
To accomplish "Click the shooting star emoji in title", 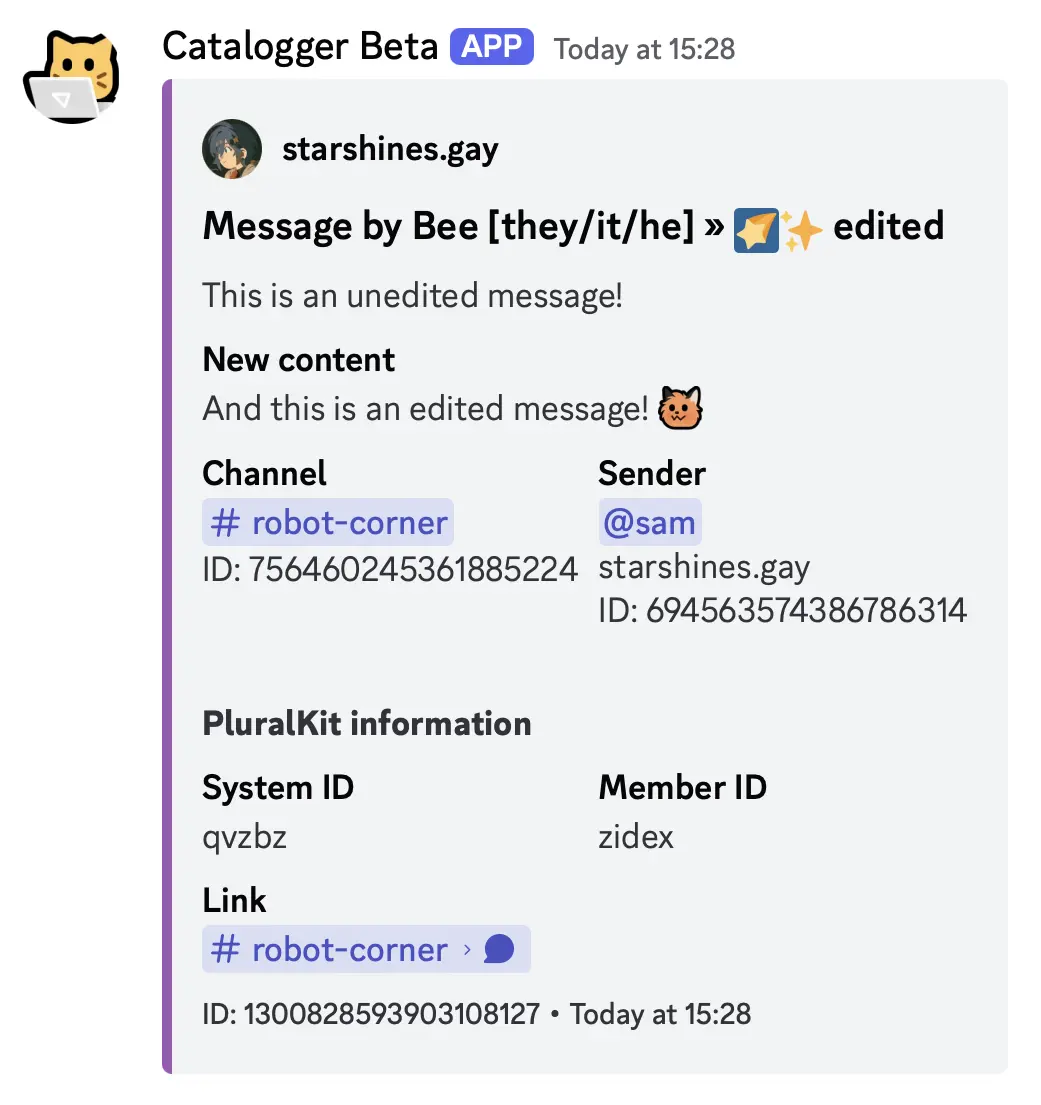I will coord(756,228).
